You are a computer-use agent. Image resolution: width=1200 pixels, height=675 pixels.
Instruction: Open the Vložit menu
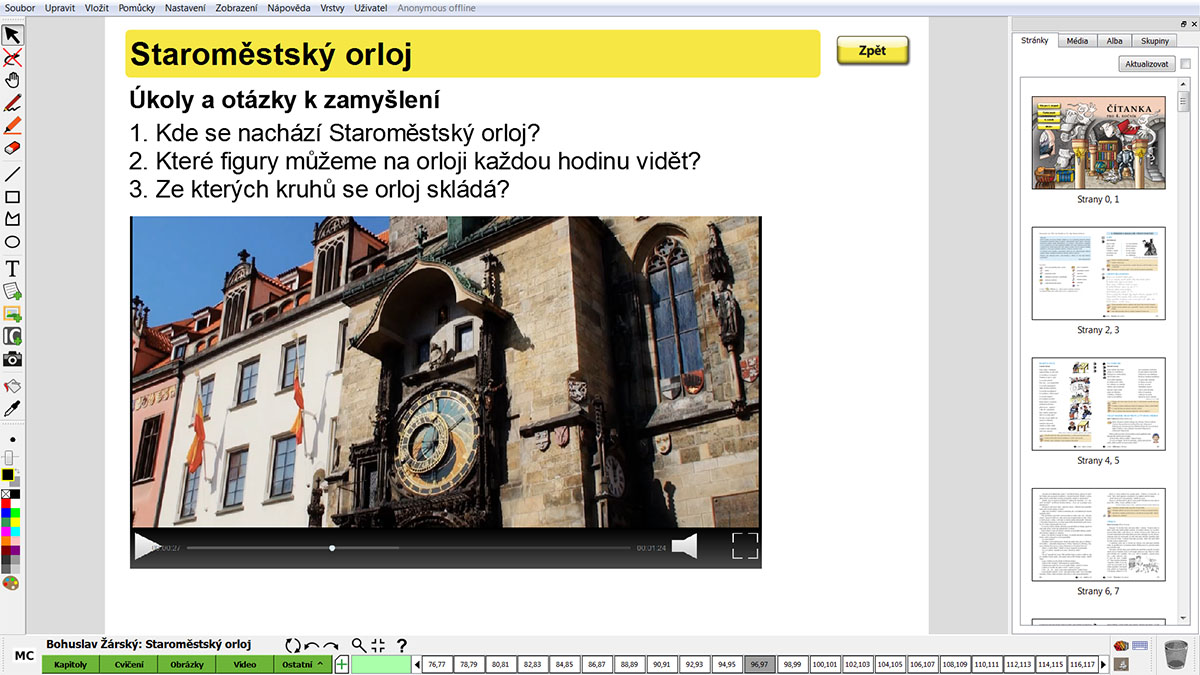pos(97,8)
